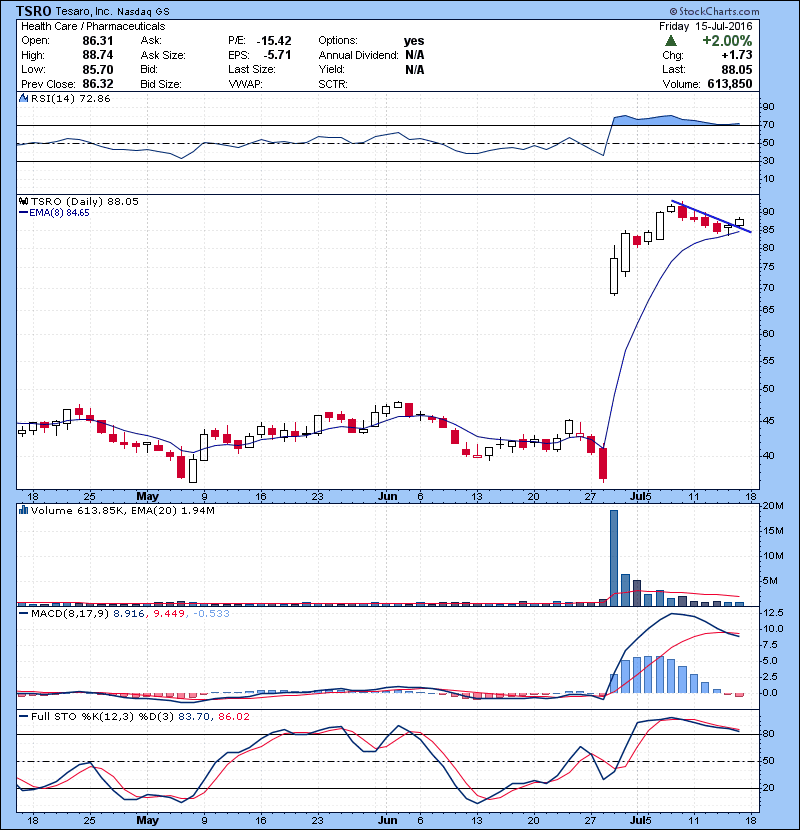This screenshot has height=830, width=800.
Task: Click the May label on the upper date axis
Action: [x=147, y=496]
